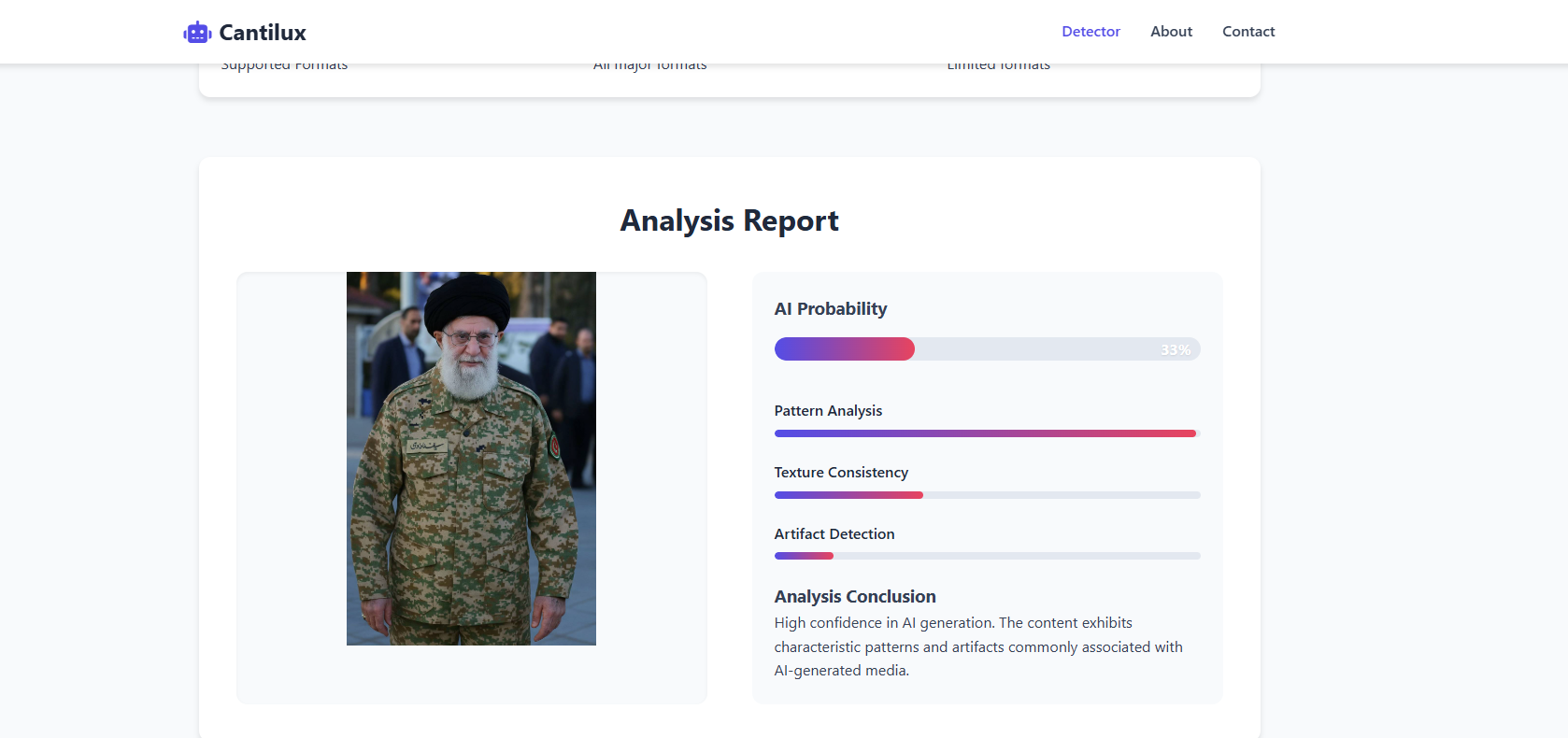Open the Contact page link
The height and width of the screenshot is (738, 1568).
[x=1247, y=32]
